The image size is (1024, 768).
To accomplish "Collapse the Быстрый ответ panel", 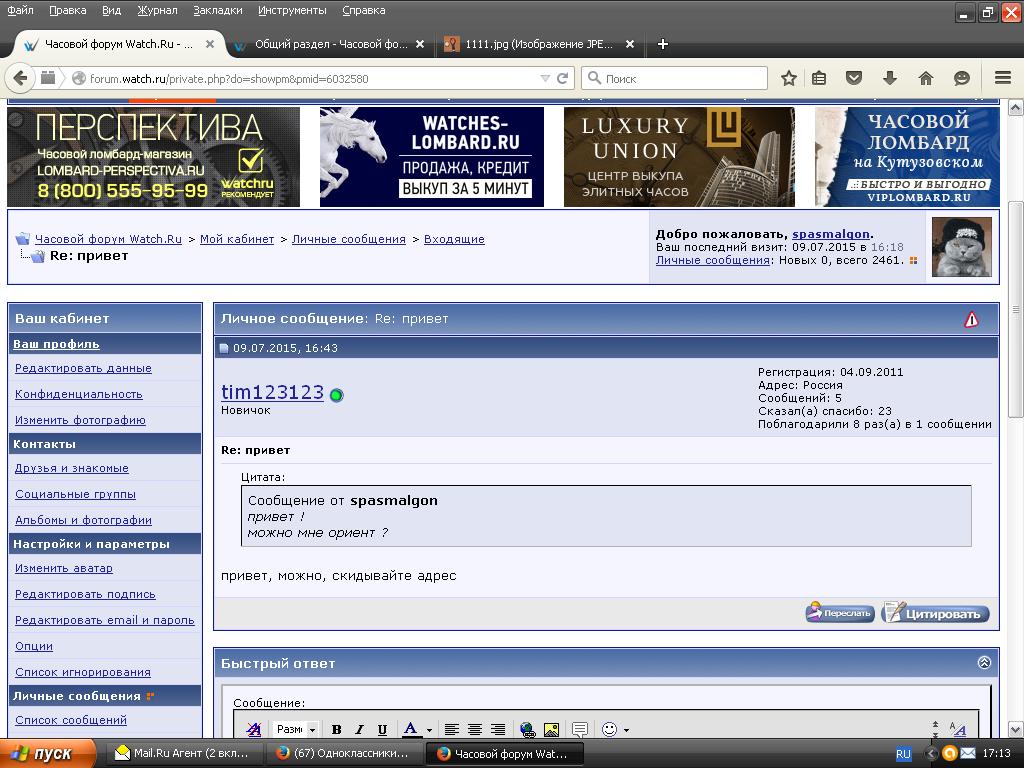I will click(984, 663).
